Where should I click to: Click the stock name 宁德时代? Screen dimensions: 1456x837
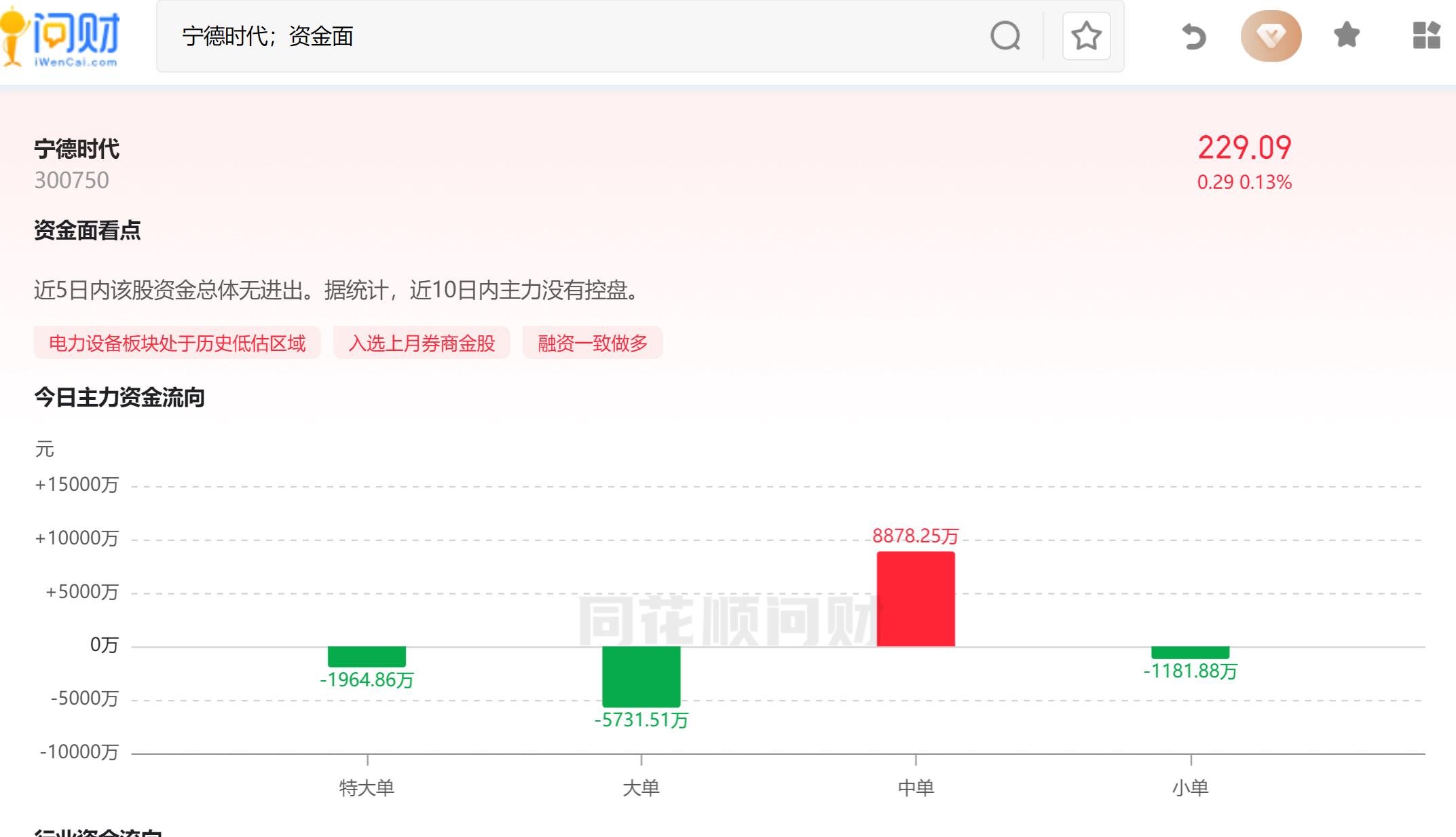pos(77,149)
